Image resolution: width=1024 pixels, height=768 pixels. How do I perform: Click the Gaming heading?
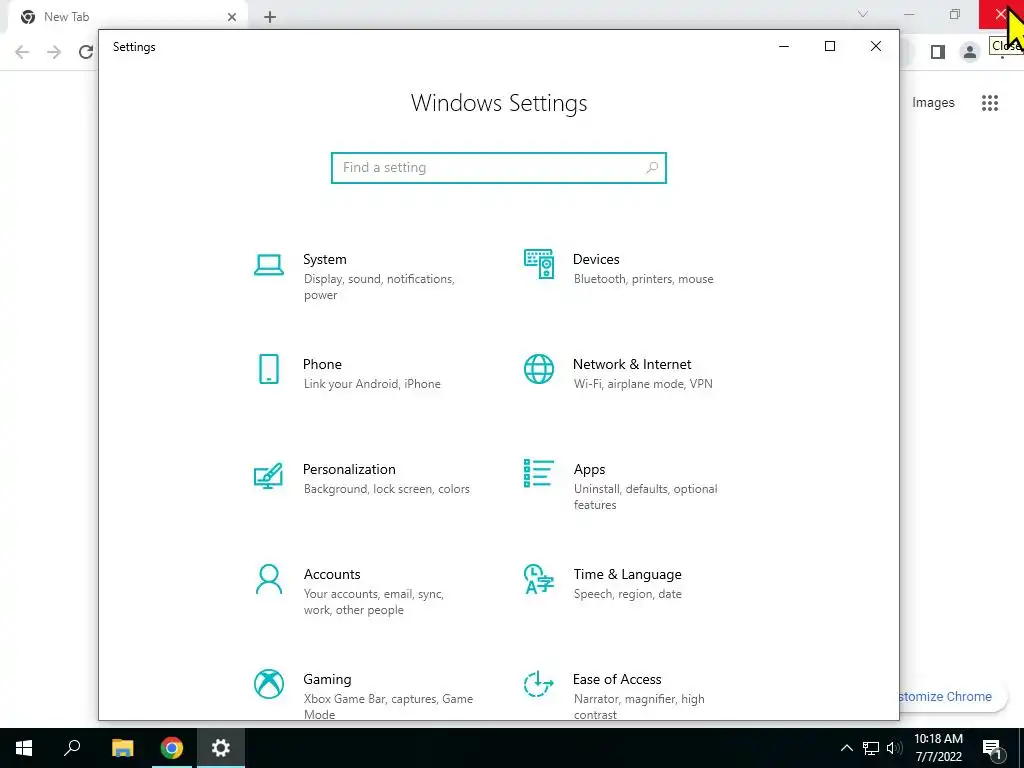pyautogui.click(x=327, y=679)
